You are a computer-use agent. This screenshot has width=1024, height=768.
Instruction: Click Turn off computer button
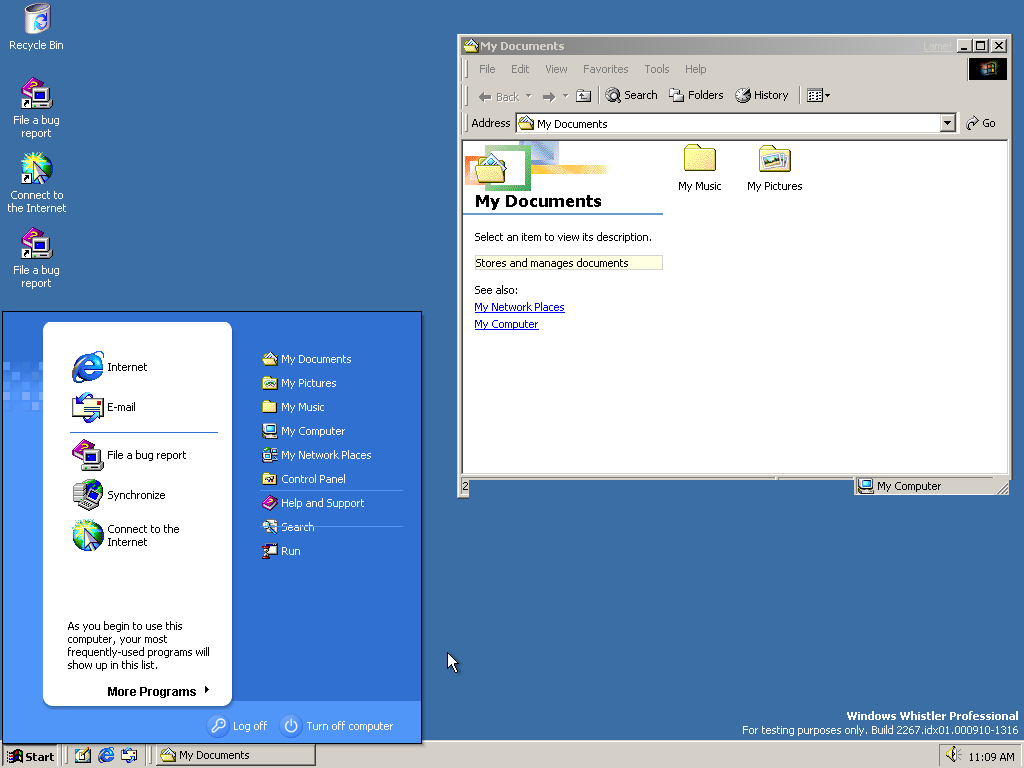click(337, 726)
